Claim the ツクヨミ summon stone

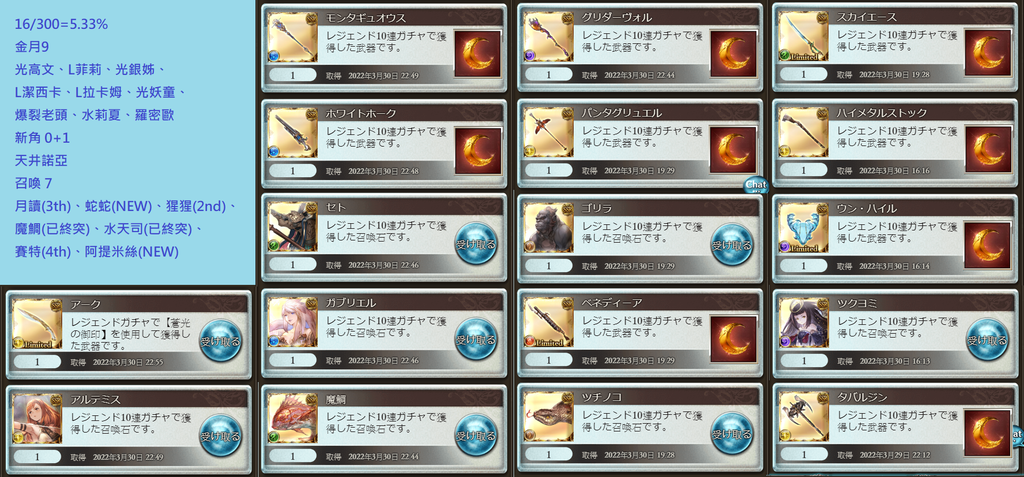point(987,339)
